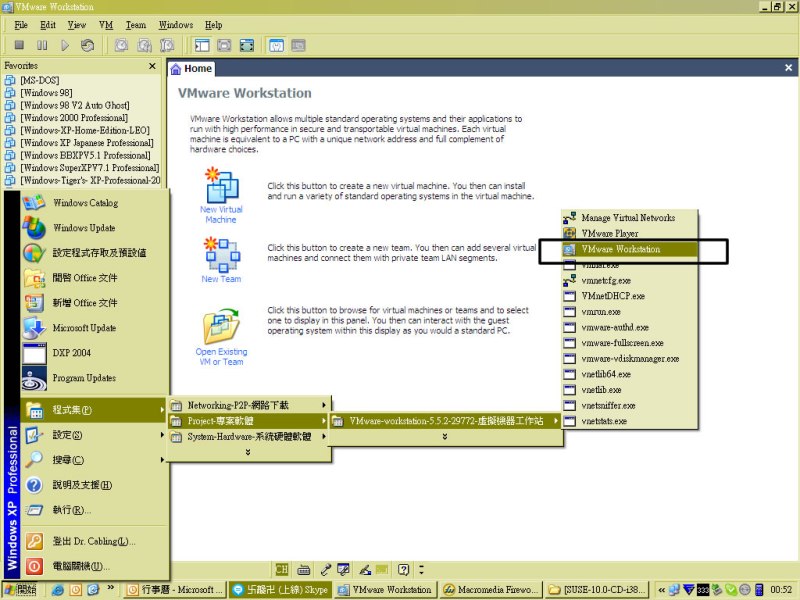
Task: Click 執行(R)... Run in Start menu
Action: coord(94,510)
